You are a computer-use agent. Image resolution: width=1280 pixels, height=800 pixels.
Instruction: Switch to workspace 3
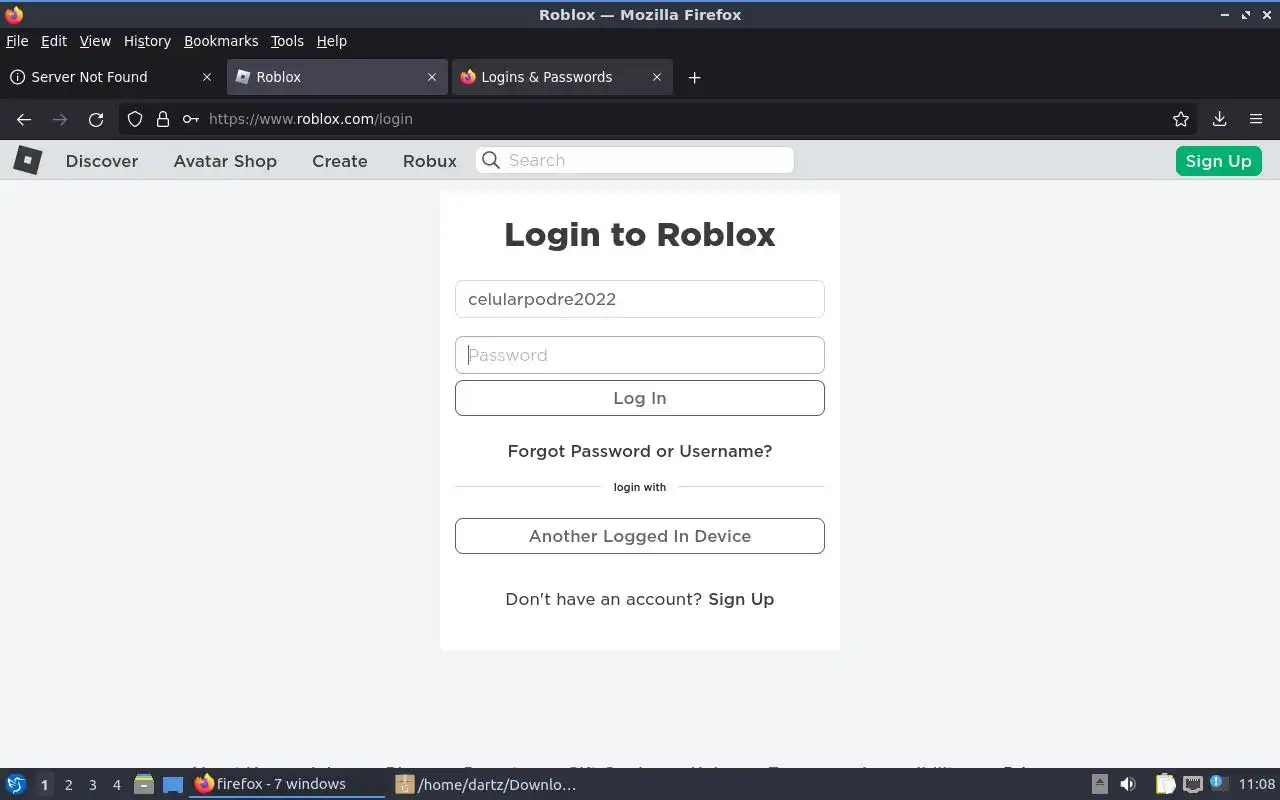point(92,785)
